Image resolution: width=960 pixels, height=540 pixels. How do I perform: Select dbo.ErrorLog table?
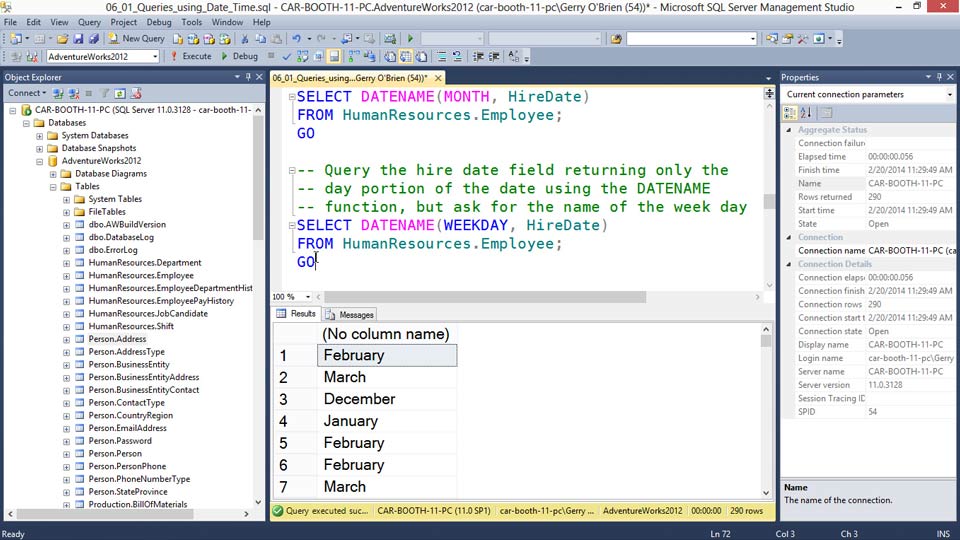click(x=113, y=250)
